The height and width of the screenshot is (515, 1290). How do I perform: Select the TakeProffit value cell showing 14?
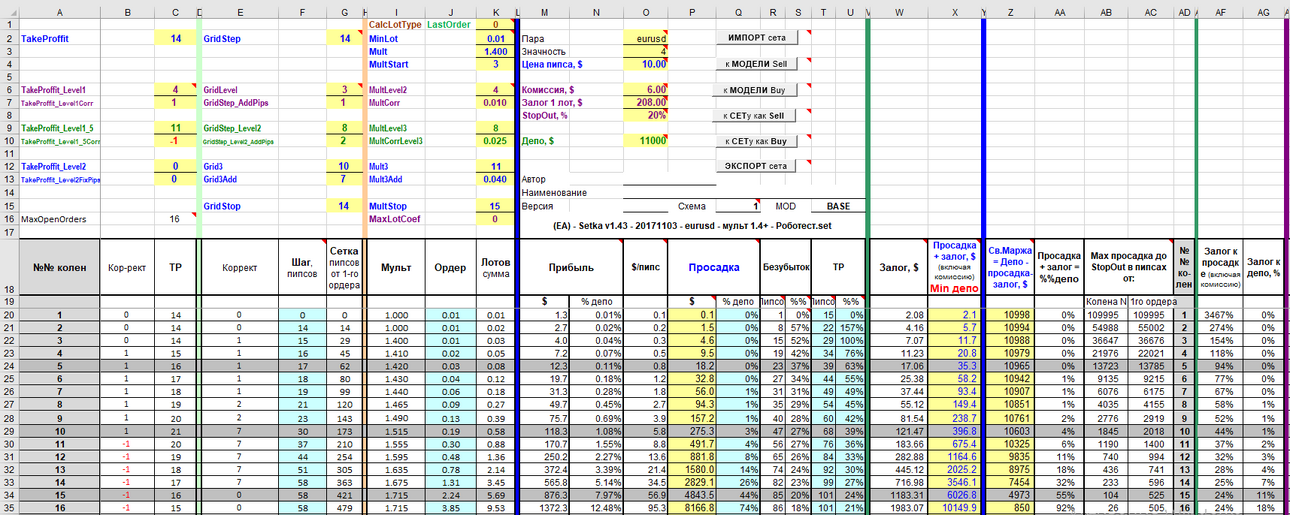(x=176, y=37)
